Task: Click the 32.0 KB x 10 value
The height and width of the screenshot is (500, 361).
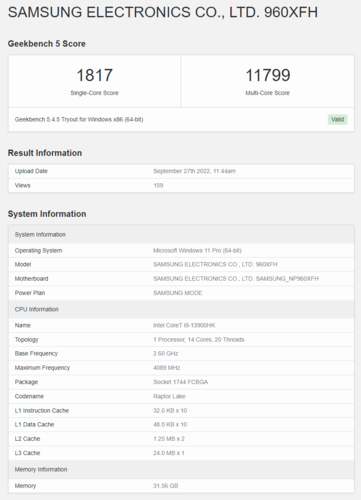Action: pyautogui.click(x=170, y=411)
